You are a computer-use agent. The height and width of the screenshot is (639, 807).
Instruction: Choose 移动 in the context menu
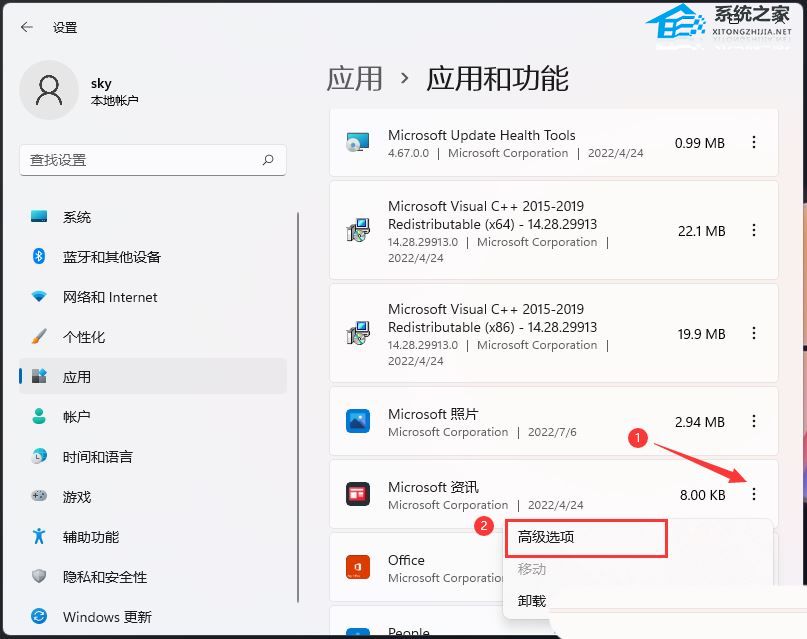coord(532,569)
